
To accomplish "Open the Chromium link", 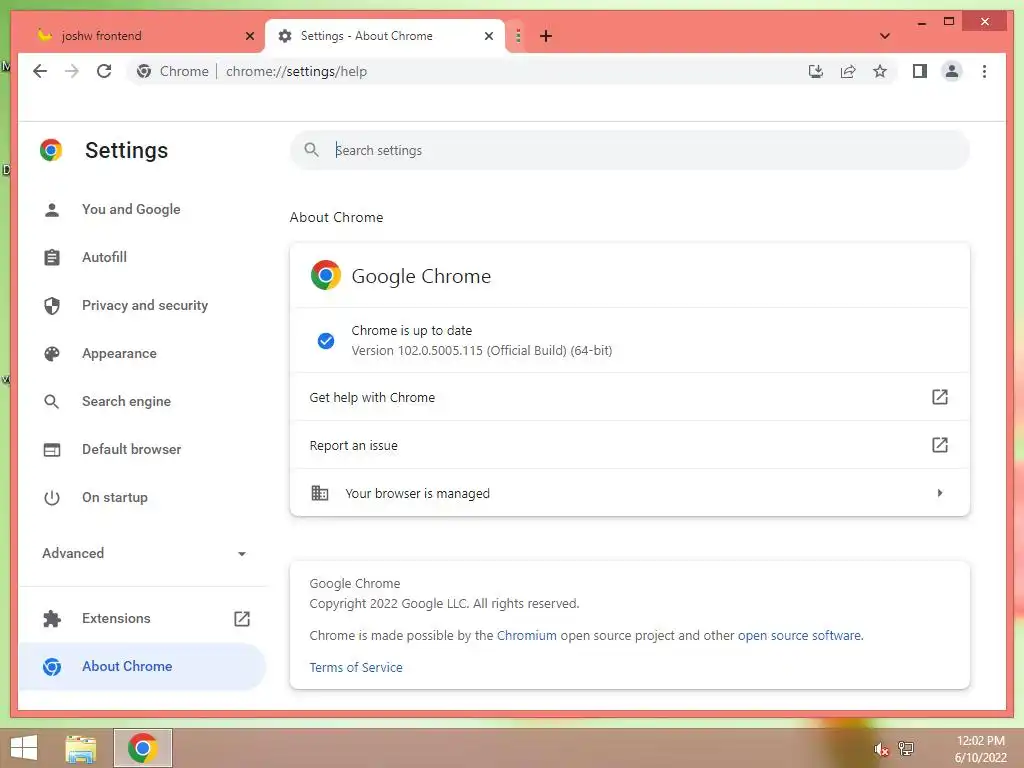I will 526,635.
